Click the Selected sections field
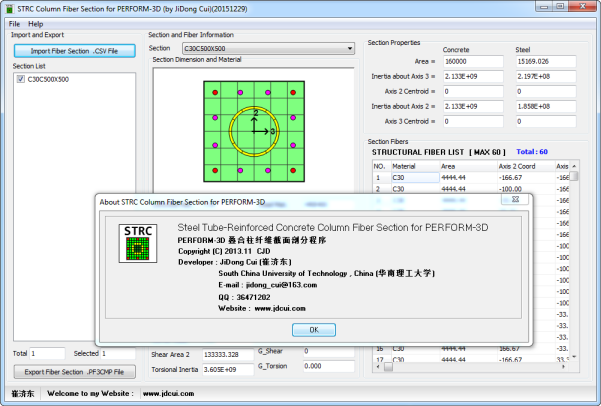Image resolution: width=601 pixels, height=406 pixels. tap(118, 353)
